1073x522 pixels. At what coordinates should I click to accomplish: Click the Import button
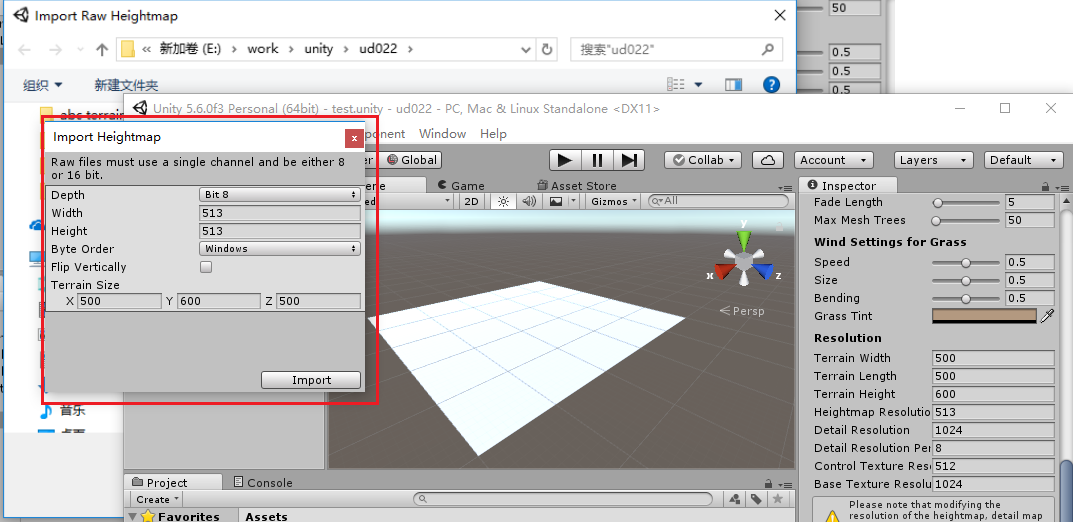pos(311,380)
